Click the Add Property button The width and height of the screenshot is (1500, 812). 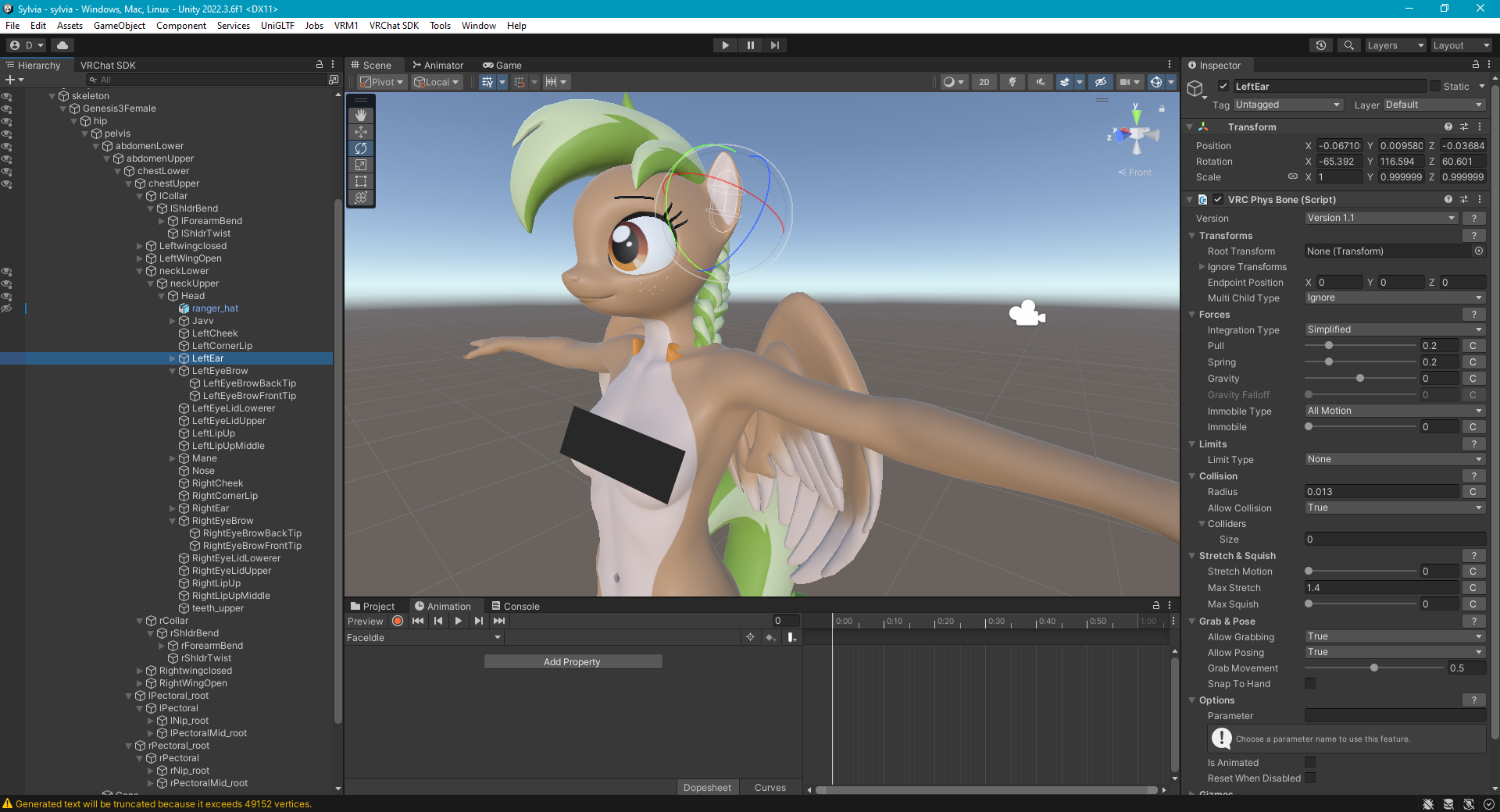tap(573, 661)
